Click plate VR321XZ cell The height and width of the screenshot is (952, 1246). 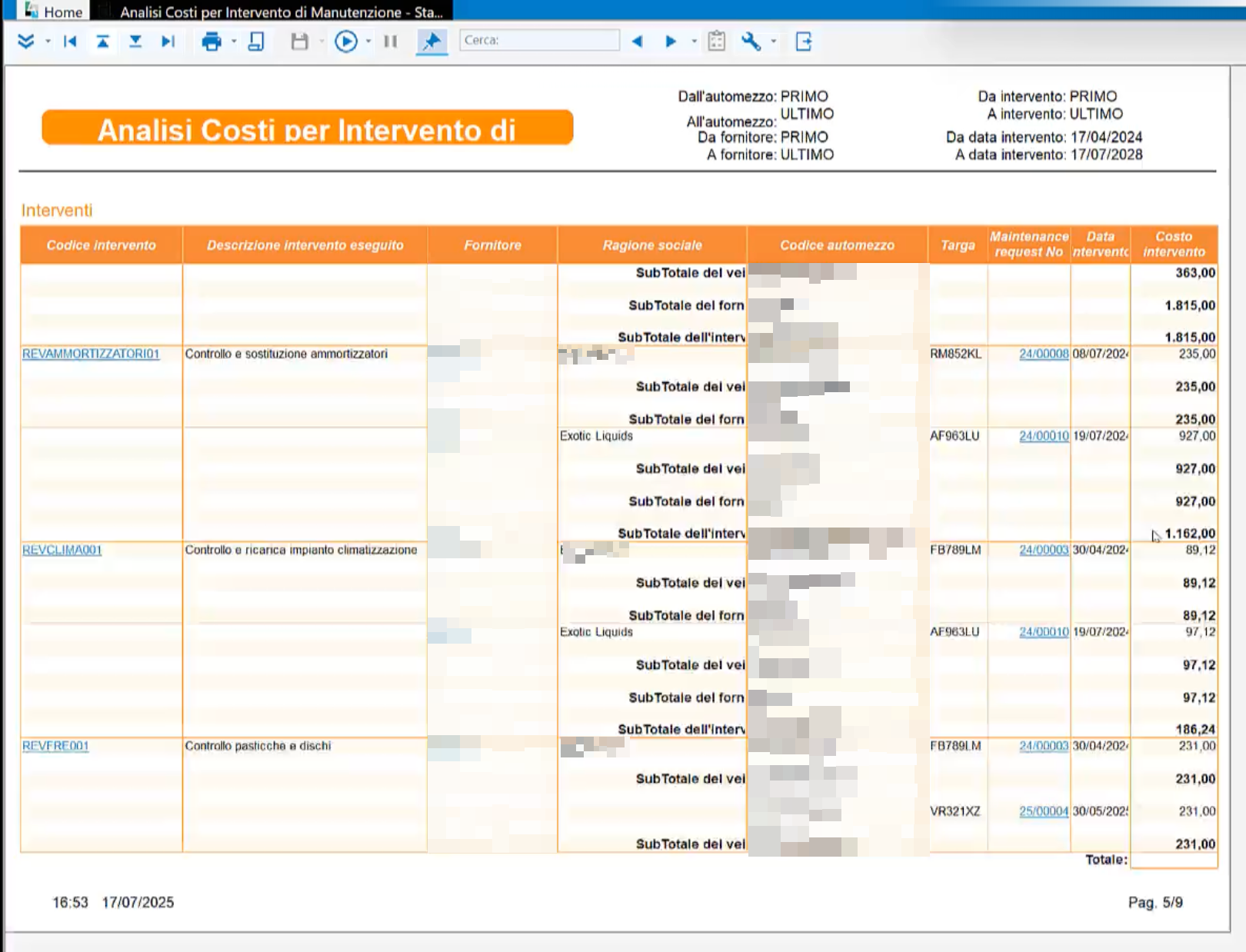click(955, 811)
